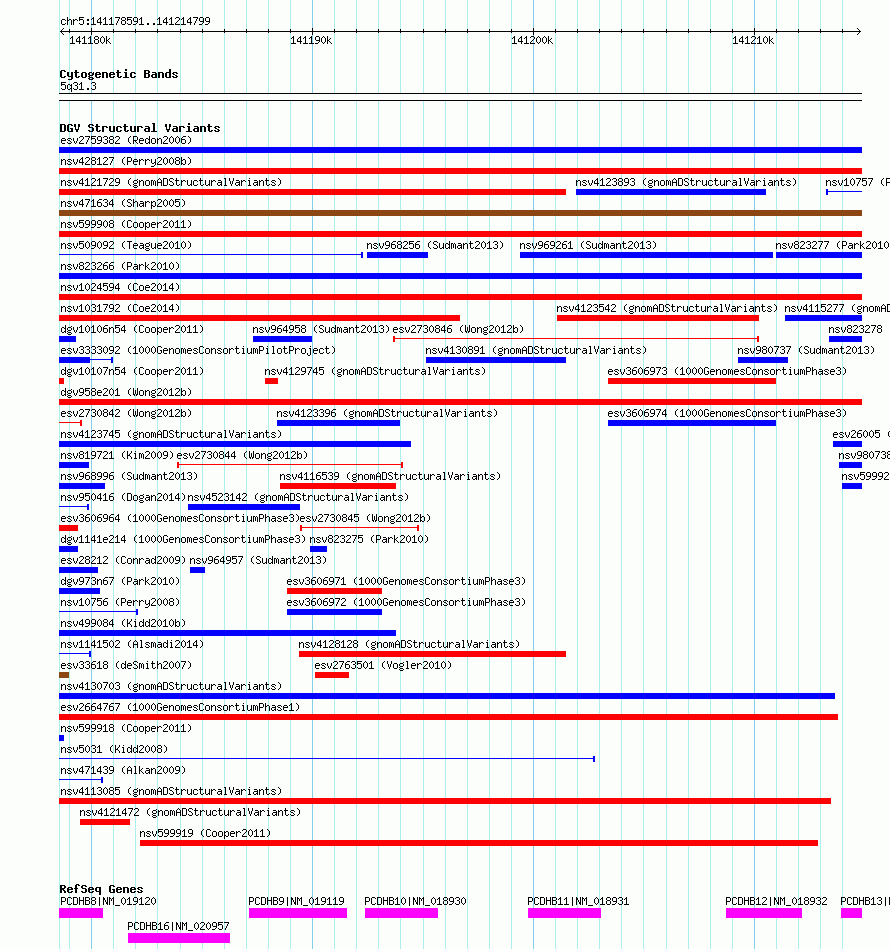The height and width of the screenshot is (949, 890).
Task: Select the nsv428127 (Perry2008b) red variant bar
Action: coord(460,171)
